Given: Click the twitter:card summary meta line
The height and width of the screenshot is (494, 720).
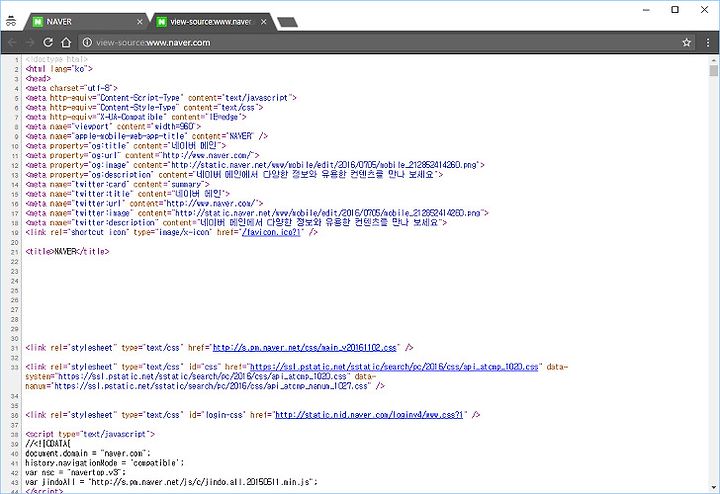Looking at the screenshot, I should coord(117,185).
